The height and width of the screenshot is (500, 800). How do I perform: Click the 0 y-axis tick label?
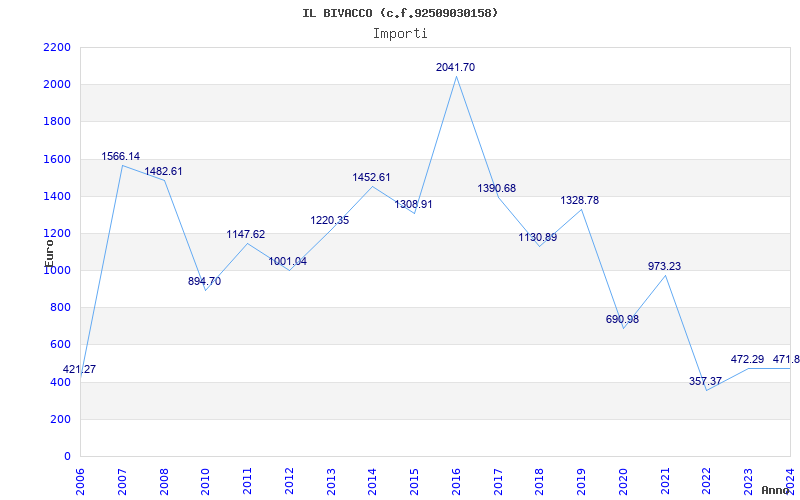tap(67, 457)
